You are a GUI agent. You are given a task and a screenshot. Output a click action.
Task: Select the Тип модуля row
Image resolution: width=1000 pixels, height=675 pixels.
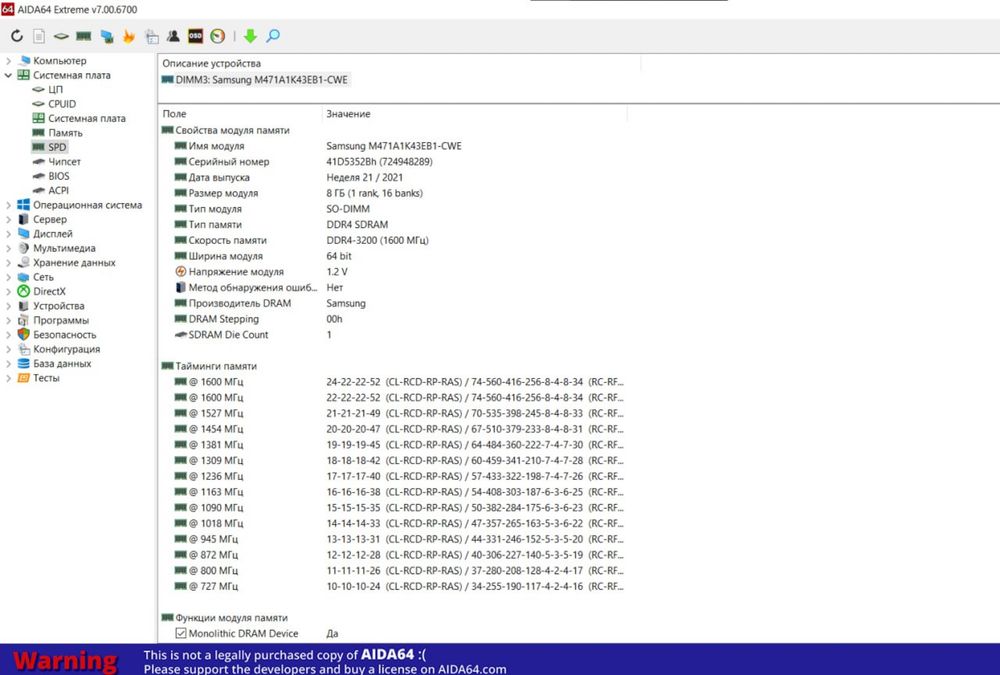(392, 209)
